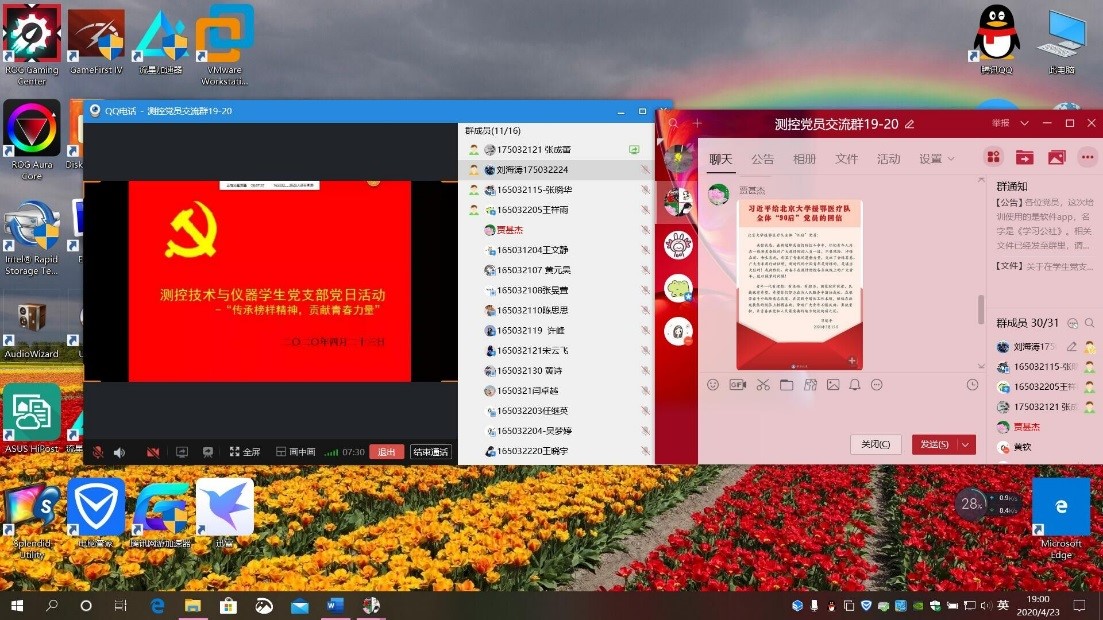Open the dropdown arrow beside 发送(S)
The height and width of the screenshot is (620, 1103).
point(966,445)
